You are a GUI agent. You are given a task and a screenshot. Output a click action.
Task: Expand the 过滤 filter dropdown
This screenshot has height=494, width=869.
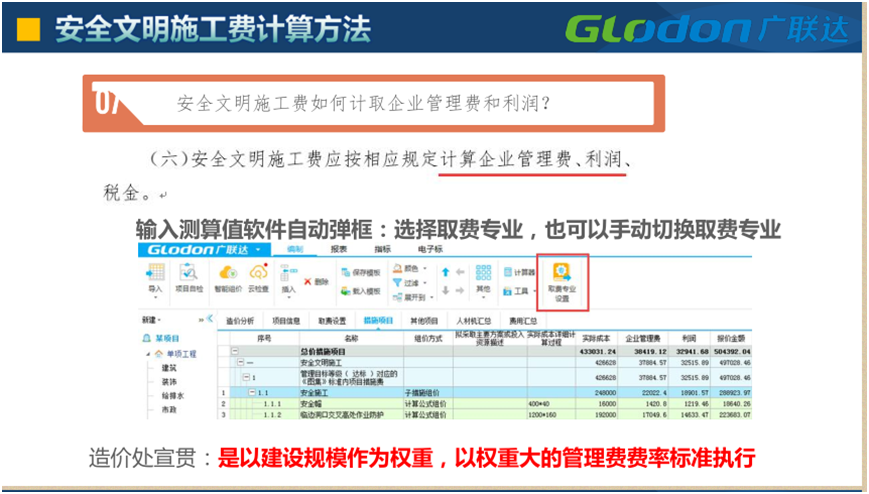[410, 282]
